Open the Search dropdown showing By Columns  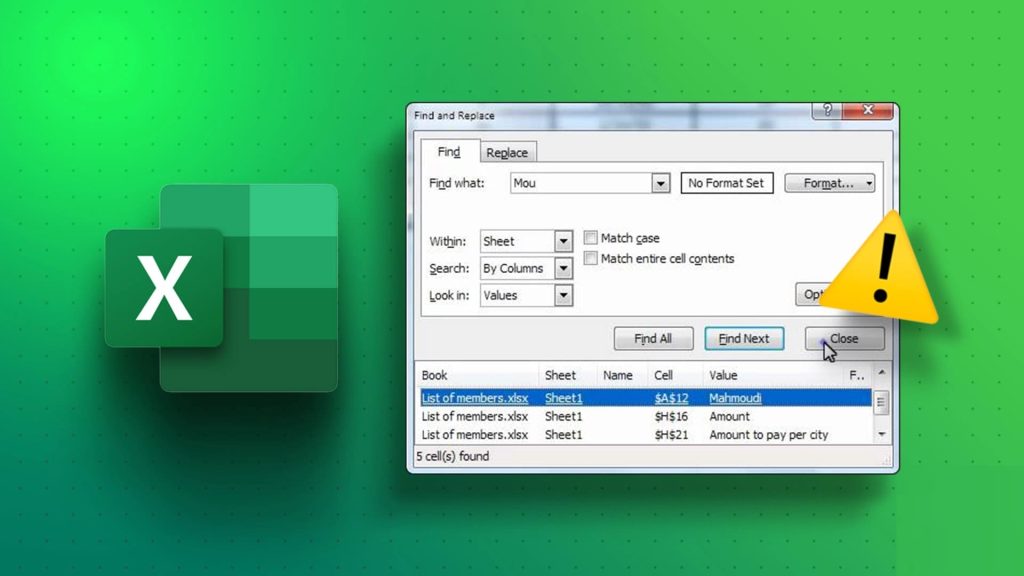click(562, 268)
